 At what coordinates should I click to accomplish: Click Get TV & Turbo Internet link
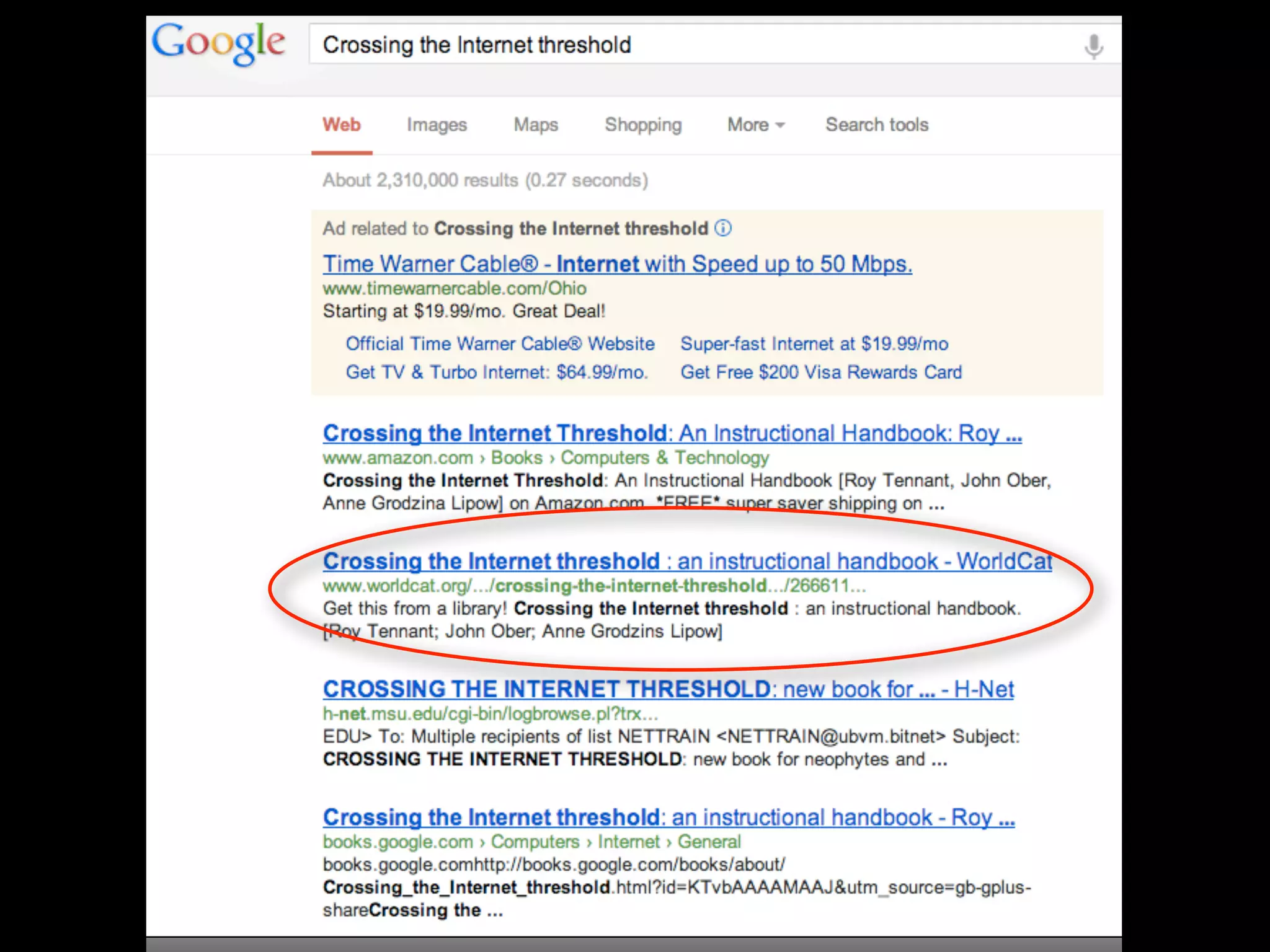(x=497, y=372)
